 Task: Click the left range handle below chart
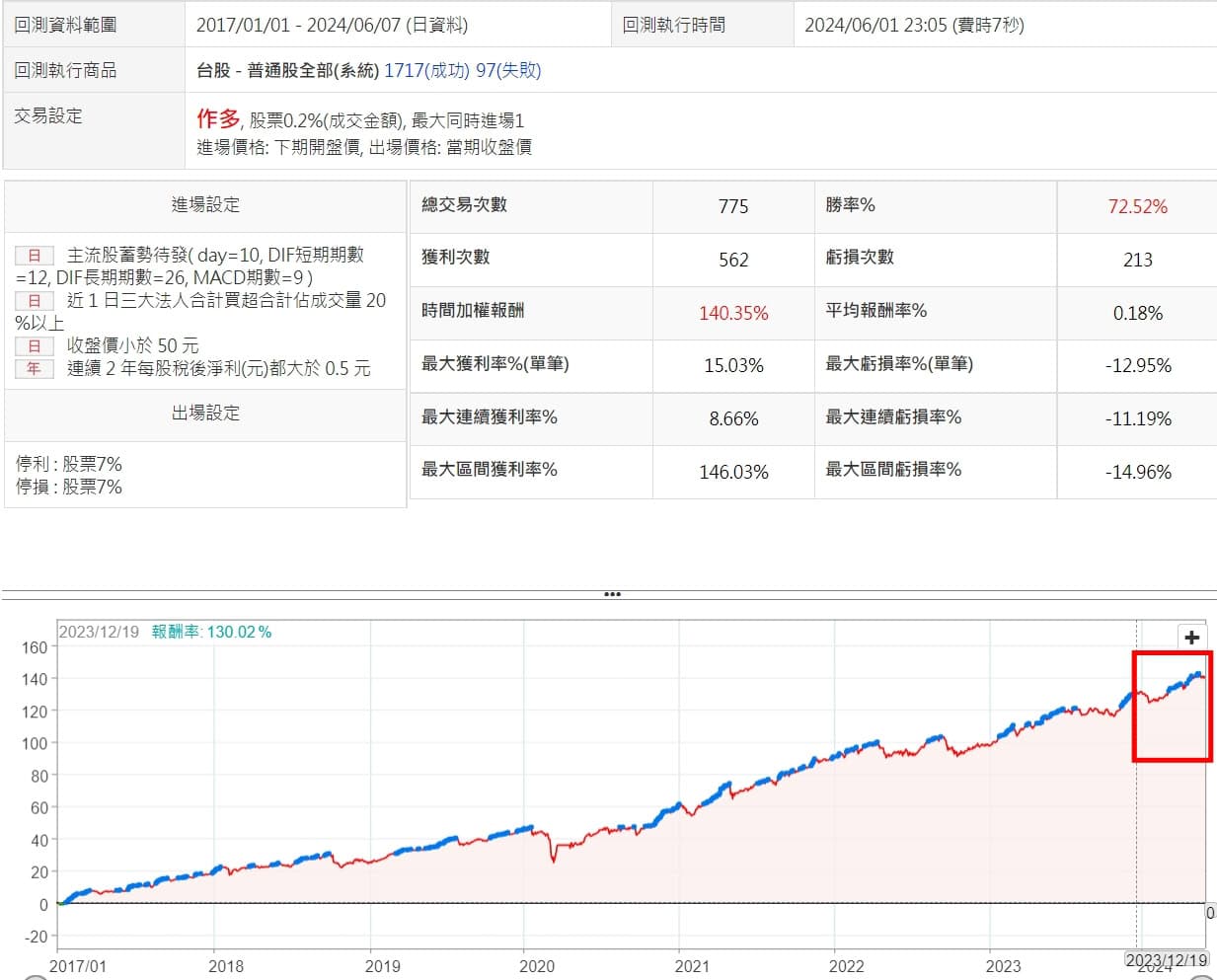36,977
